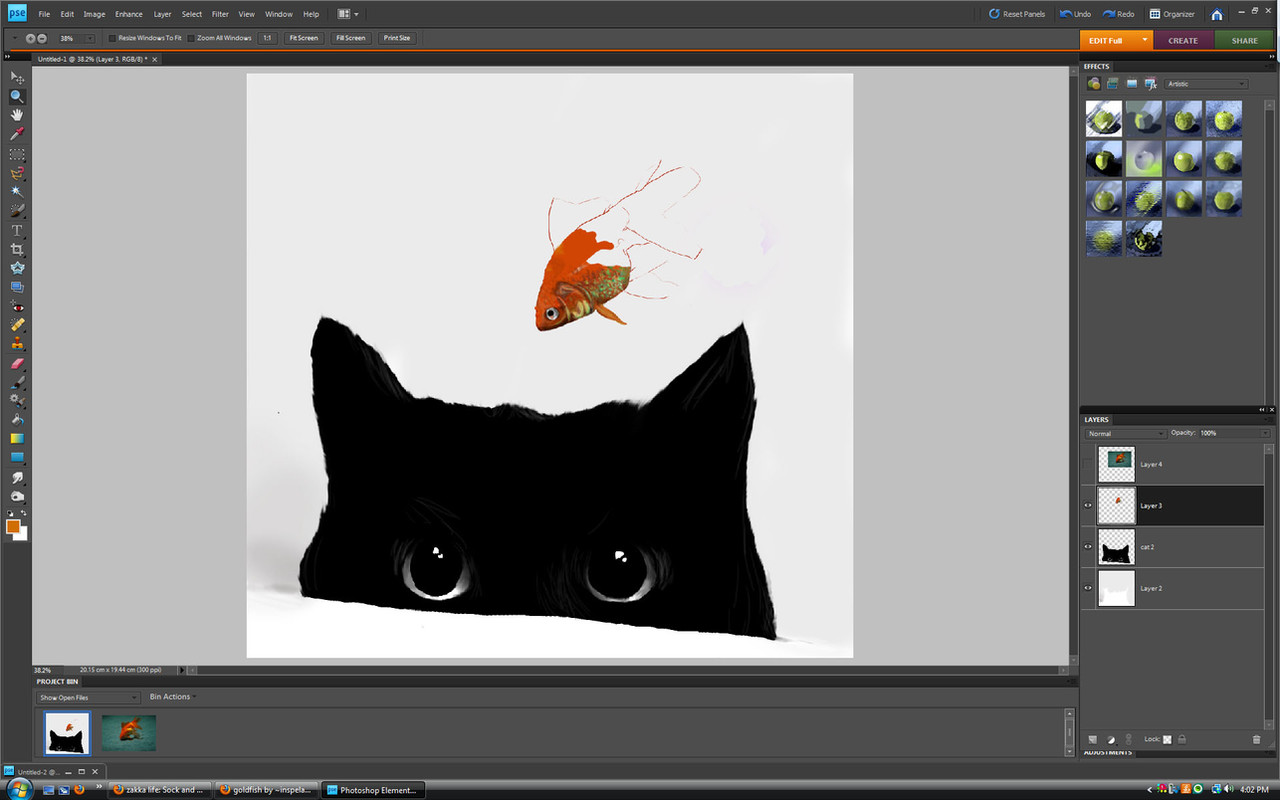Open the layer blend mode Normal dropdown
Image resolution: width=1280 pixels, height=800 pixels.
tap(1126, 433)
